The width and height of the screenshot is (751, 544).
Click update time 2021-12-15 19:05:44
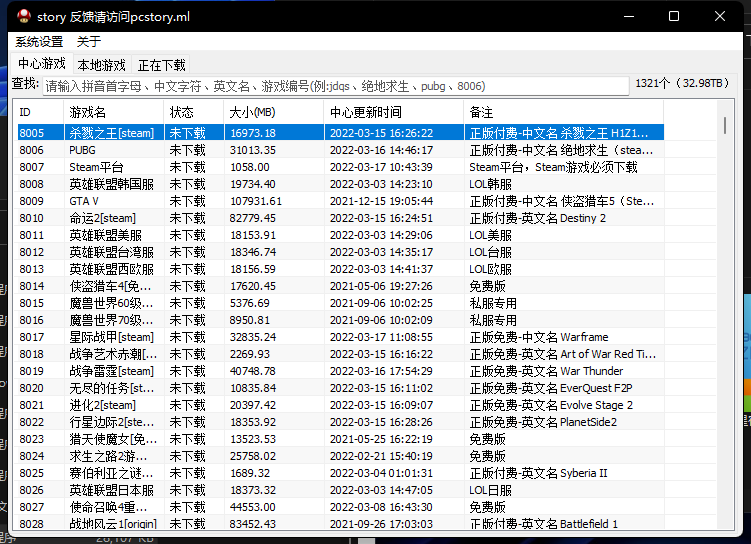[381, 201]
